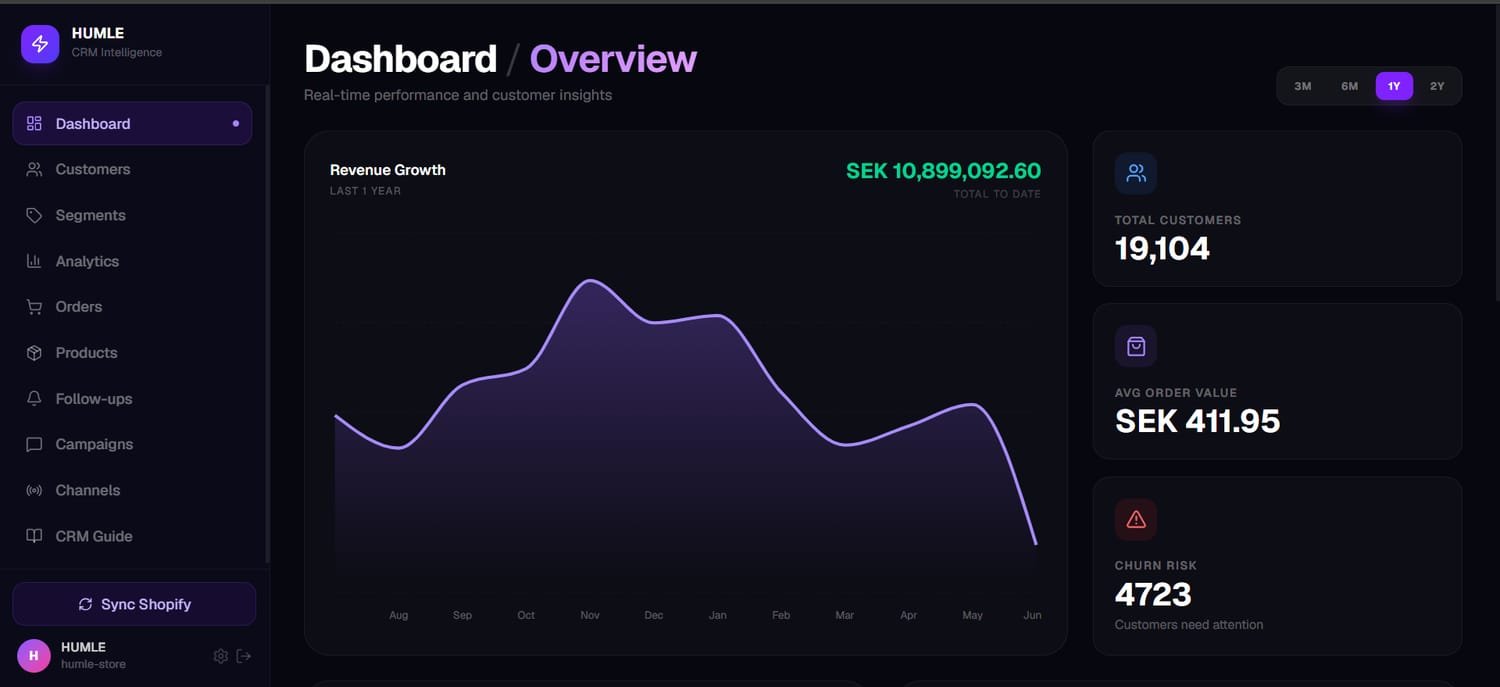The width and height of the screenshot is (1500, 687).
Task: Click the humle-store account name
Action: 93,664
